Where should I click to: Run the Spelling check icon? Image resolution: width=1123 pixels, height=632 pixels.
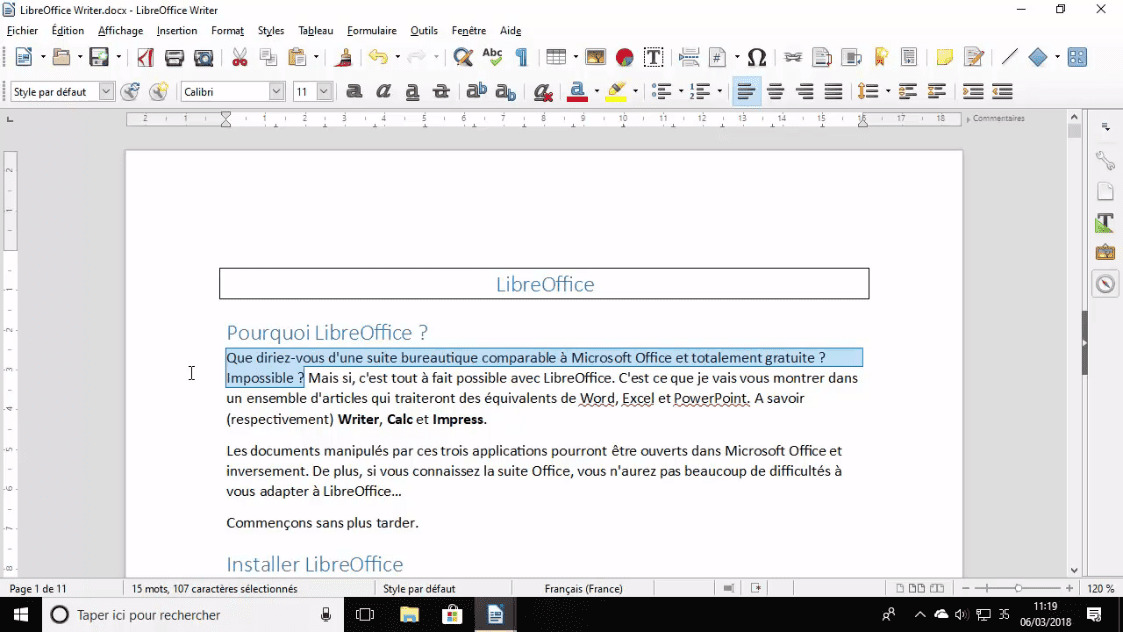492,57
